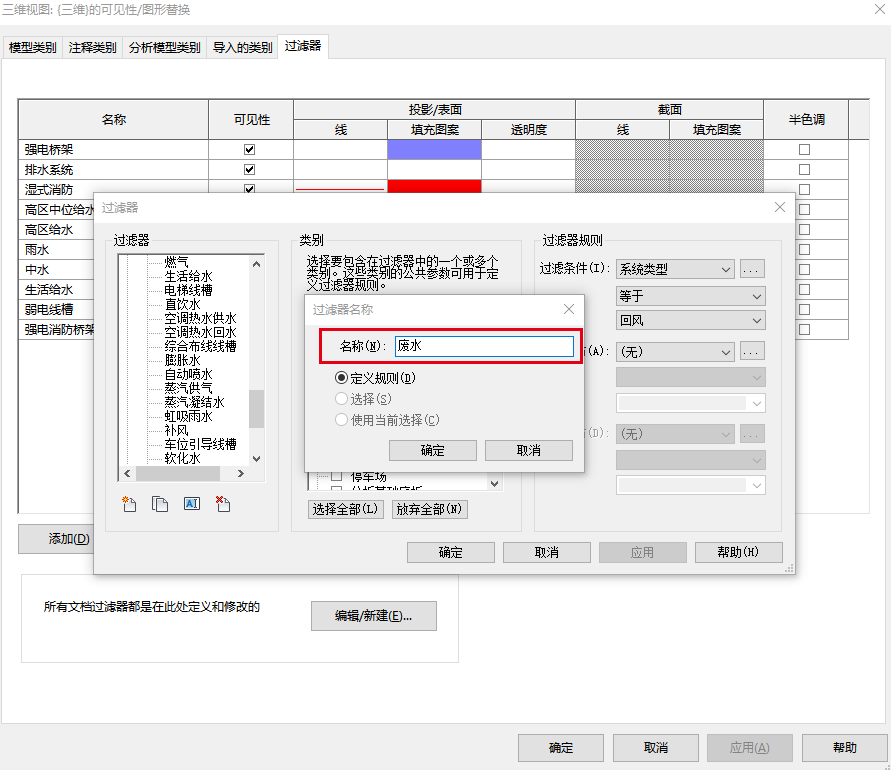This screenshot has height=770, width=891.
Task: Toggle visibility checkbox for 排水系统
Action: tap(249, 169)
